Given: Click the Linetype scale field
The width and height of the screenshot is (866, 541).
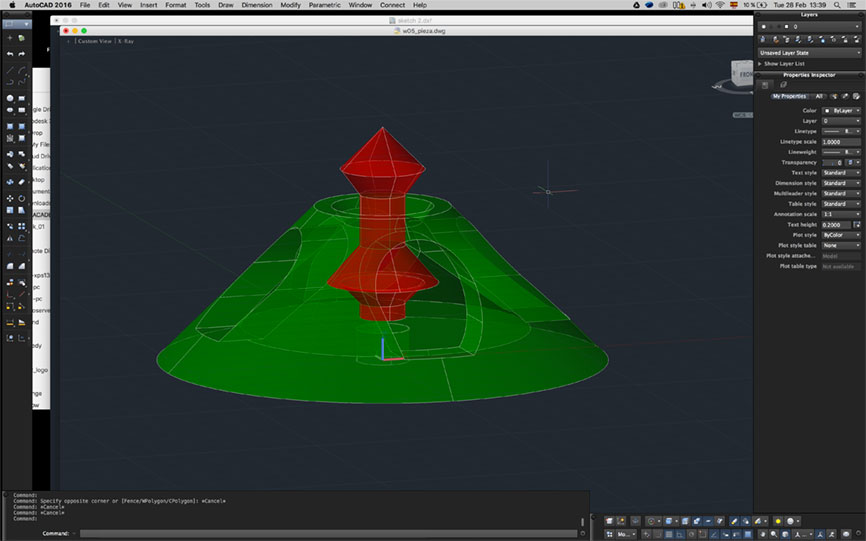Looking at the screenshot, I should click(841, 142).
